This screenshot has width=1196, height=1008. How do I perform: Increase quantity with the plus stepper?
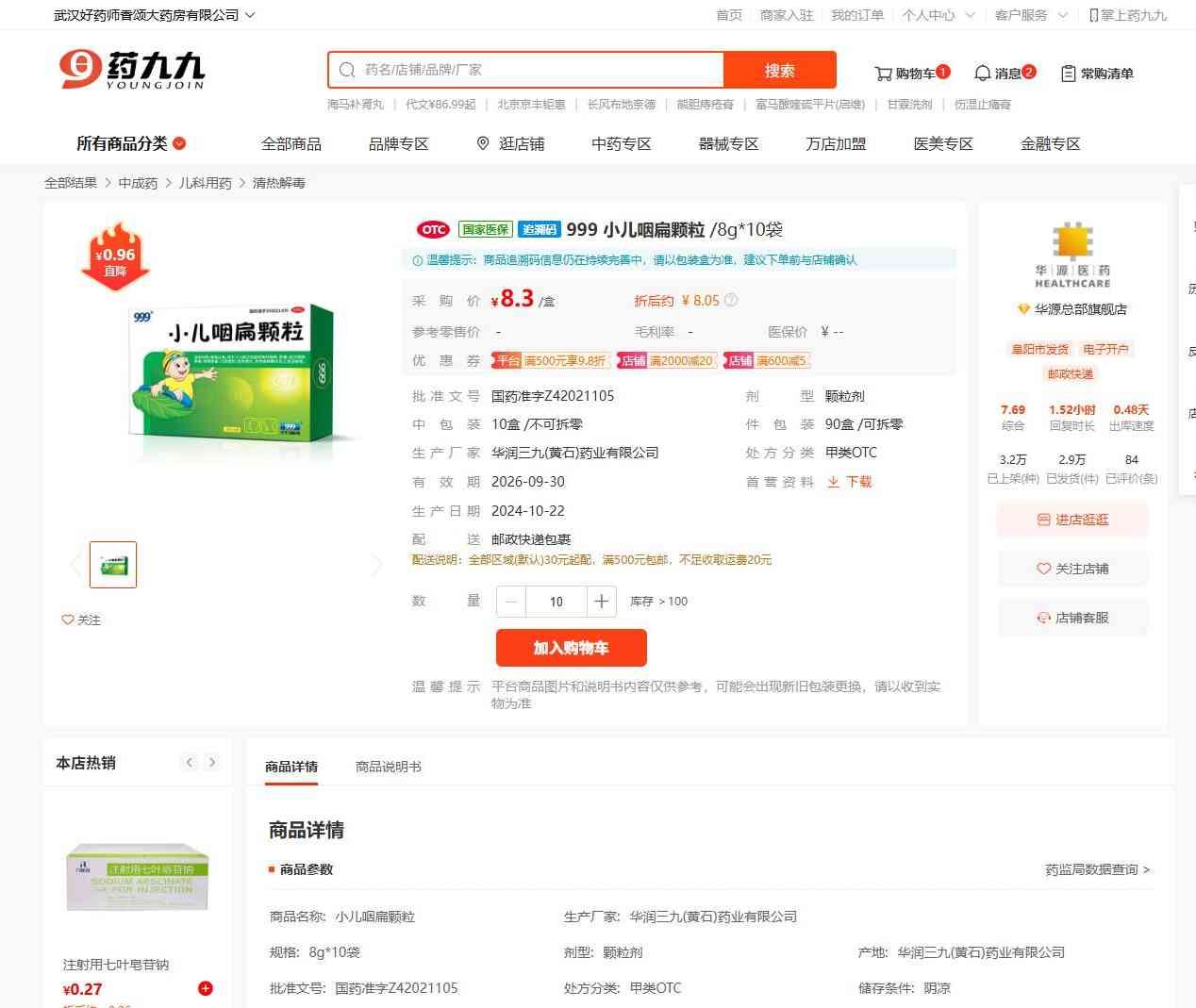click(602, 602)
